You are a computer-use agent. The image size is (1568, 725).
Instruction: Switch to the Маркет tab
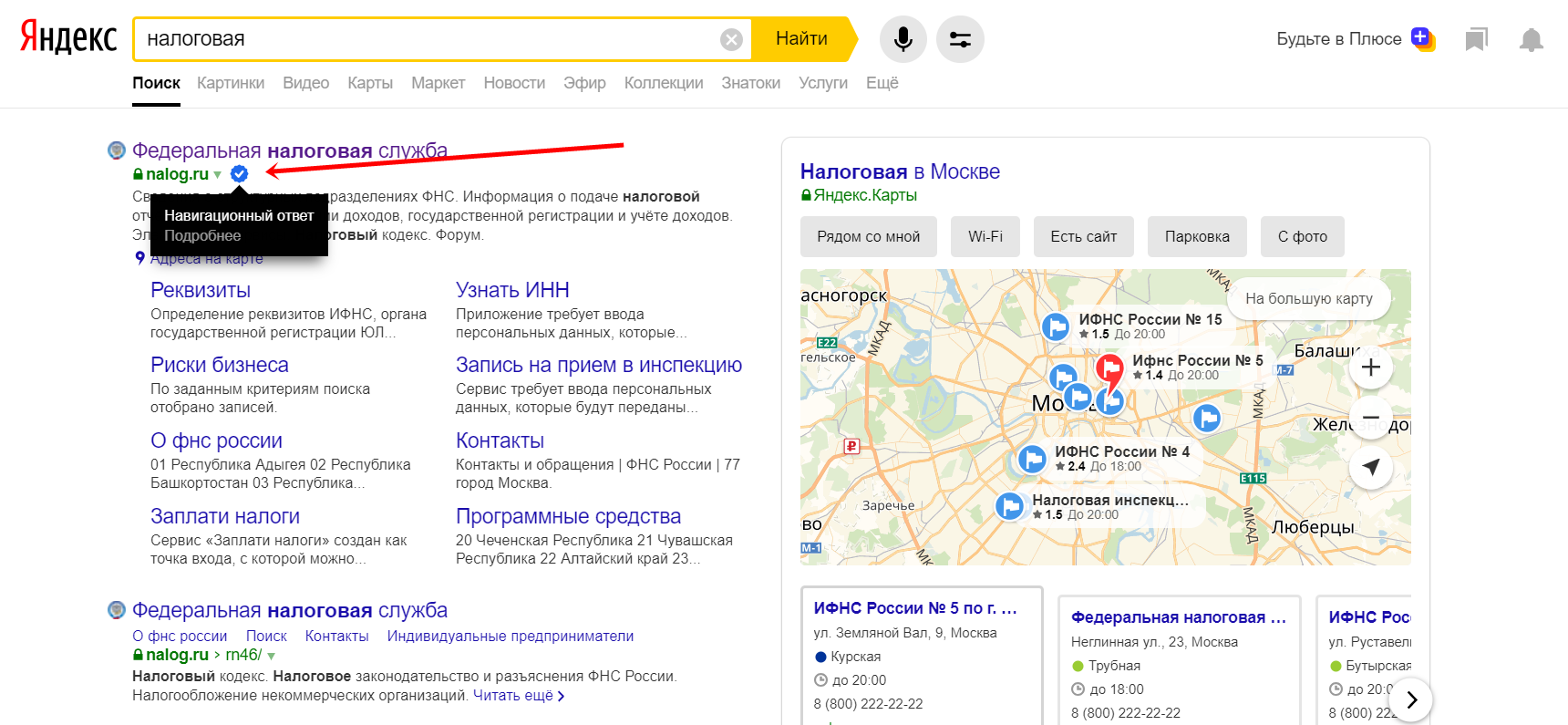pos(438,83)
